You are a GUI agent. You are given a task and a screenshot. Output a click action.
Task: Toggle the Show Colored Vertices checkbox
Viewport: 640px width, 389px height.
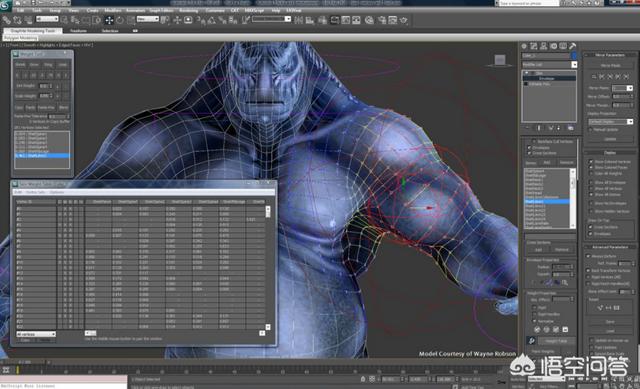(x=591, y=162)
